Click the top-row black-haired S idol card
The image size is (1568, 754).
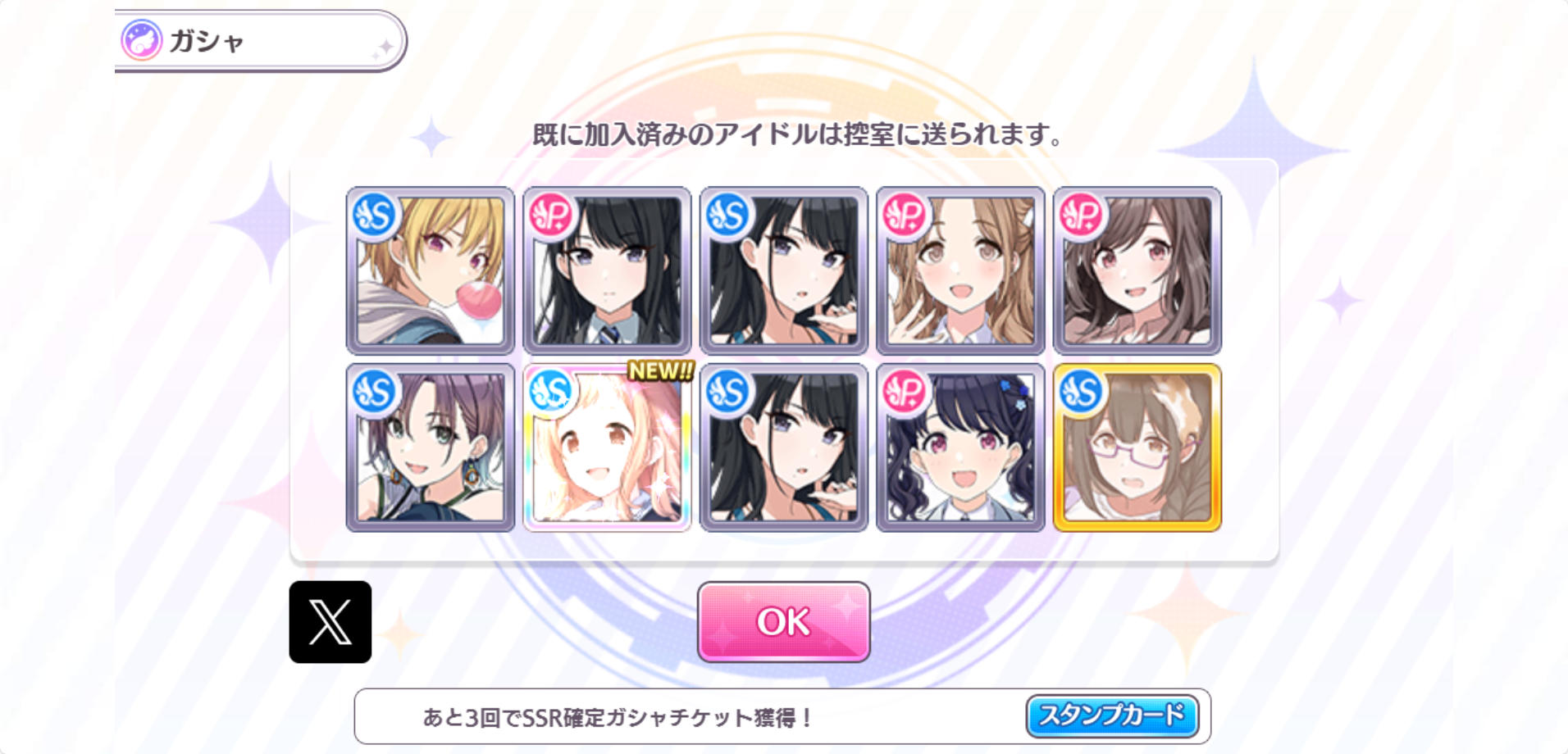(x=784, y=270)
